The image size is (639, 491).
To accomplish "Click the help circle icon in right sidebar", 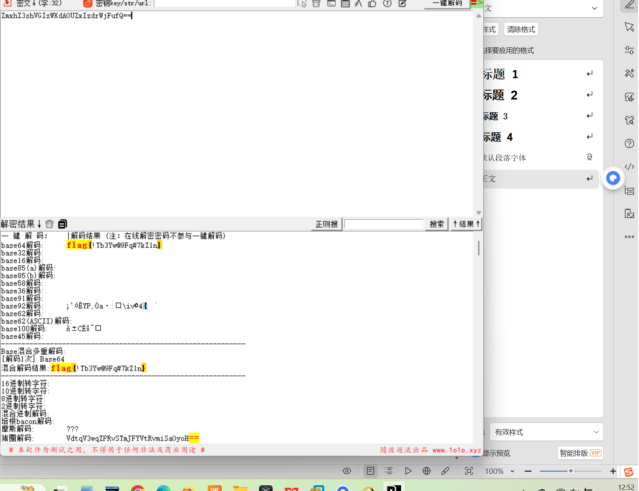I will coord(629,143).
